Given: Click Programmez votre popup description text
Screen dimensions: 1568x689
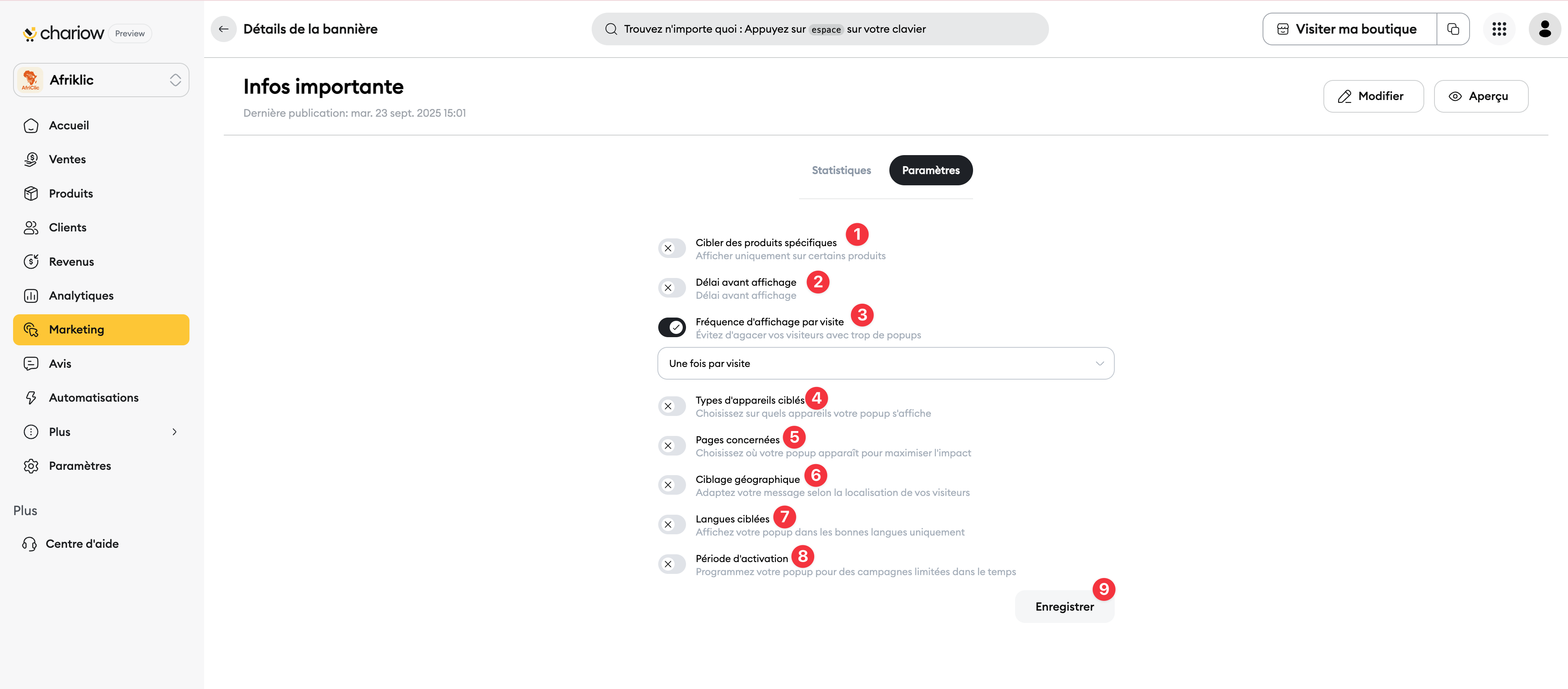Looking at the screenshot, I should (x=856, y=571).
